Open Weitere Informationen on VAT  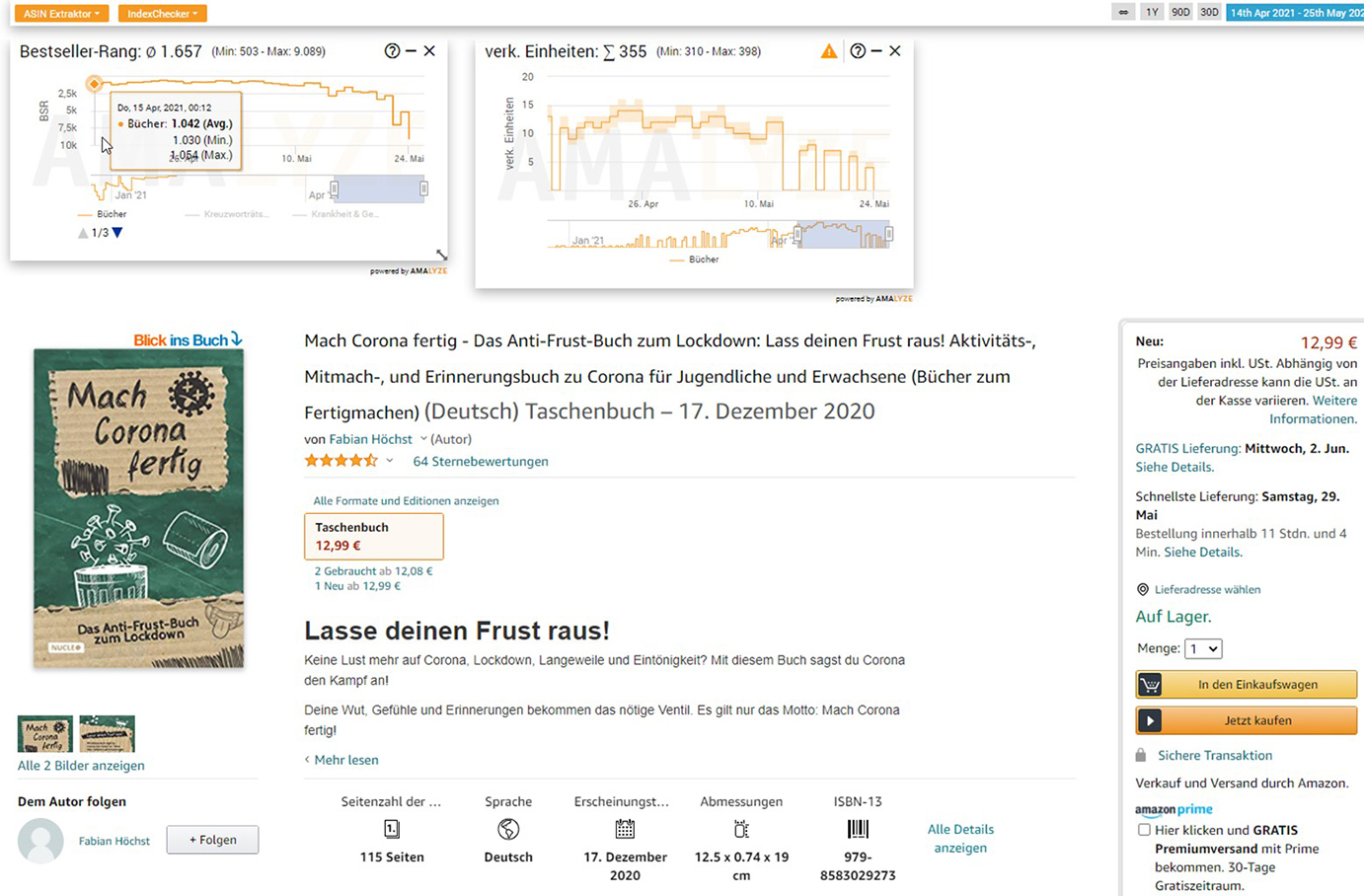pos(1314,410)
